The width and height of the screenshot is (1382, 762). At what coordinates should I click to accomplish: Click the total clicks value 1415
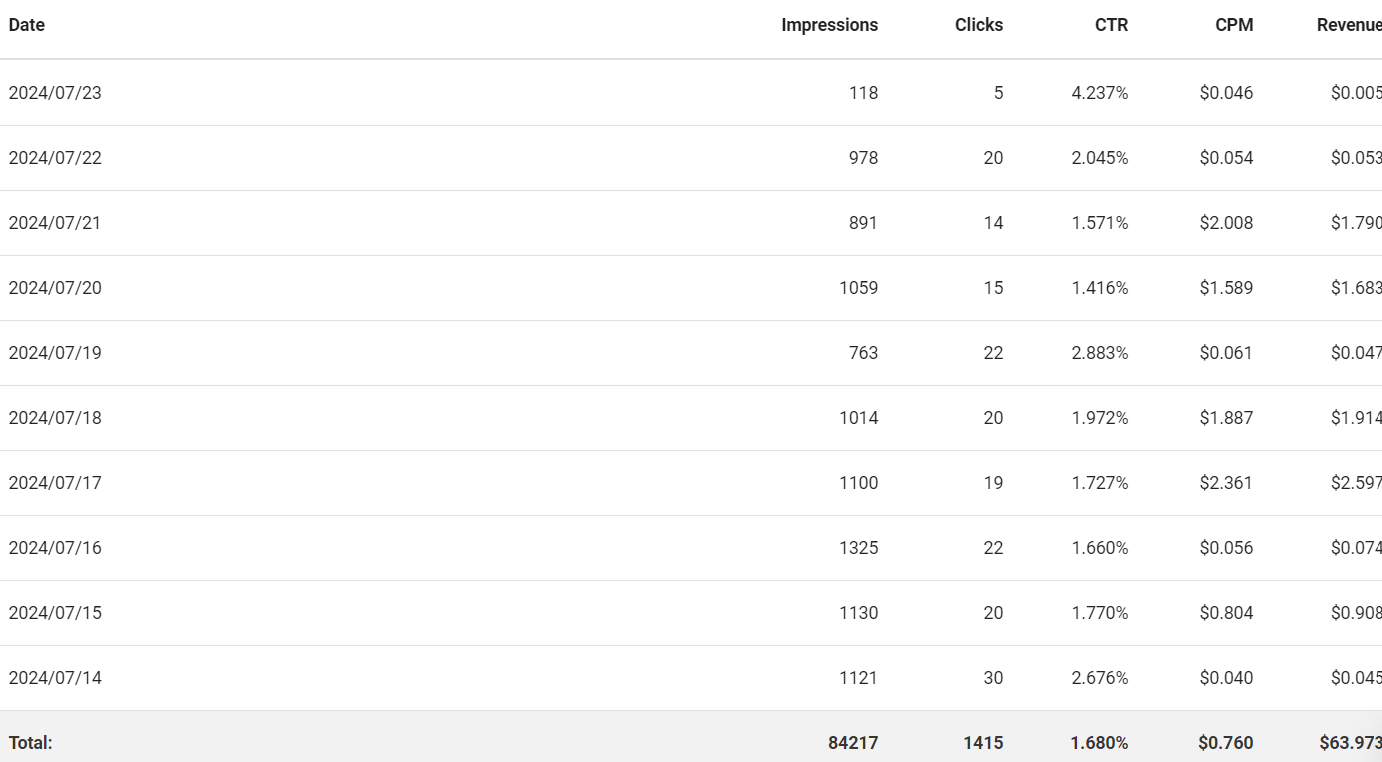pos(983,743)
